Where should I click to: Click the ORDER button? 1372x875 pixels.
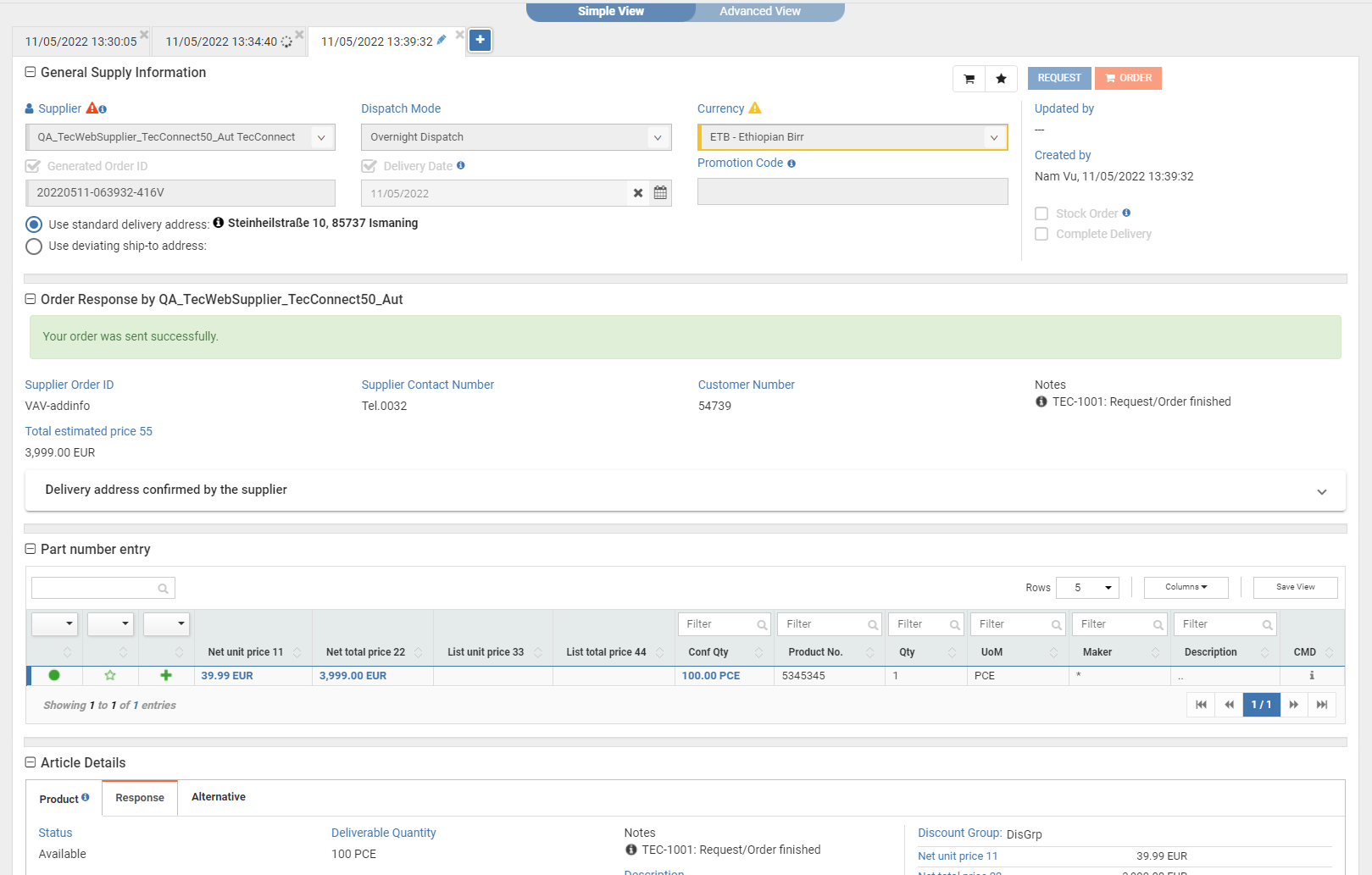(x=1128, y=78)
